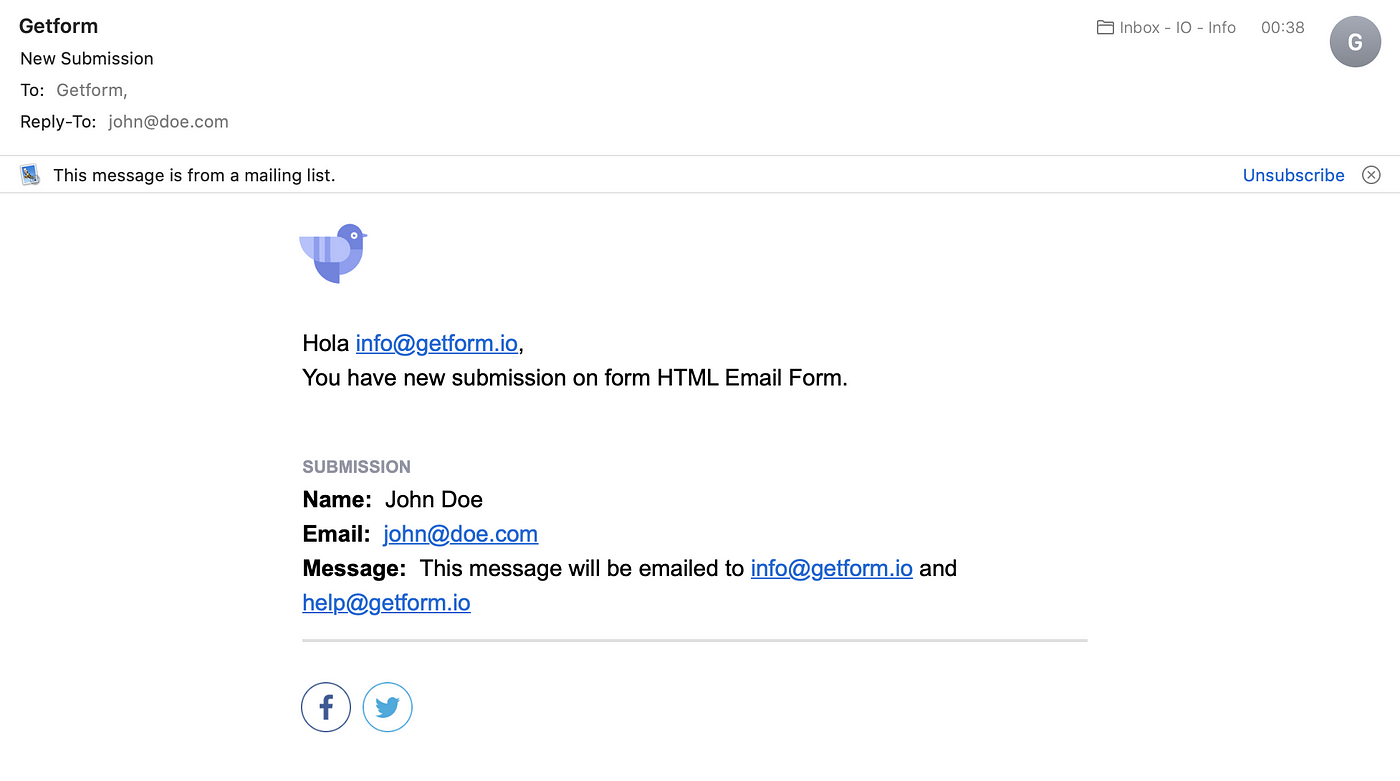
Task: Dismiss the mailing list banner
Action: pyautogui.click(x=1371, y=175)
